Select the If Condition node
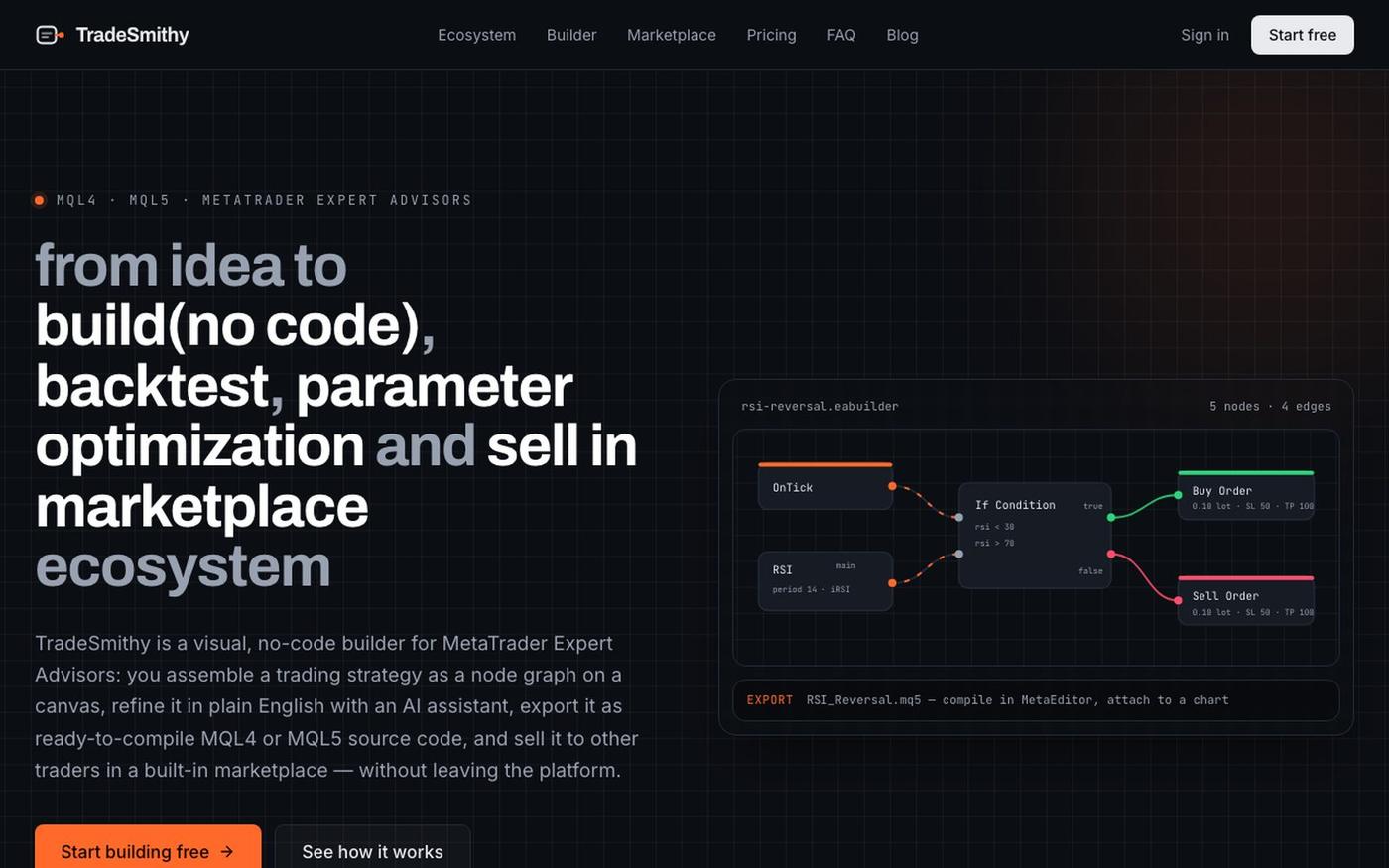The height and width of the screenshot is (868, 1389). 1035,536
